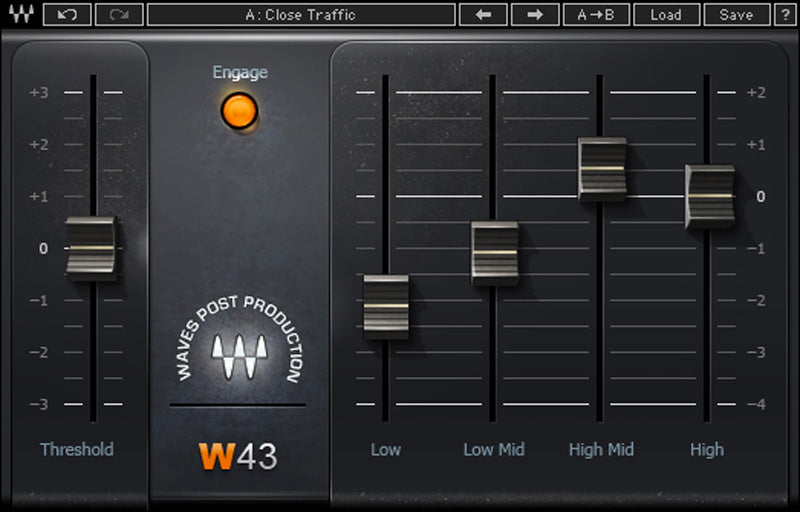Click the W43 plugin name logo
800x512 pixels.
(238, 456)
